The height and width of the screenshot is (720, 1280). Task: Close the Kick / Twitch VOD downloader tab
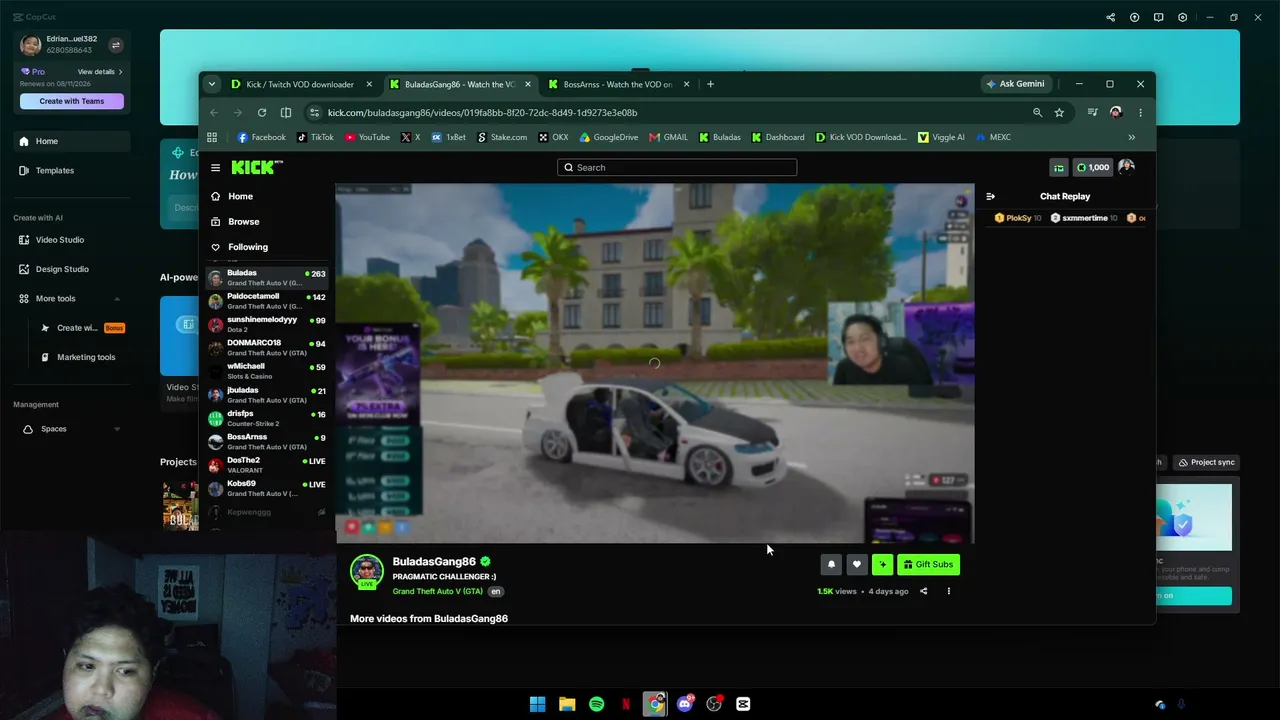click(369, 84)
